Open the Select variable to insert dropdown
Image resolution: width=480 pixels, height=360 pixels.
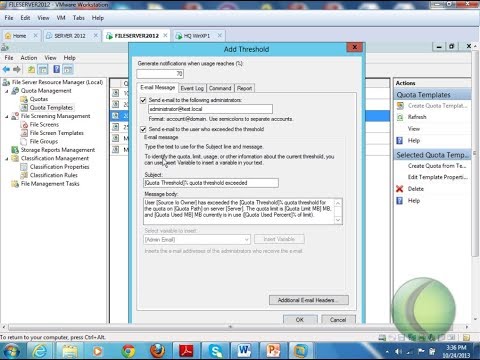pyautogui.click(x=197, y=239)
